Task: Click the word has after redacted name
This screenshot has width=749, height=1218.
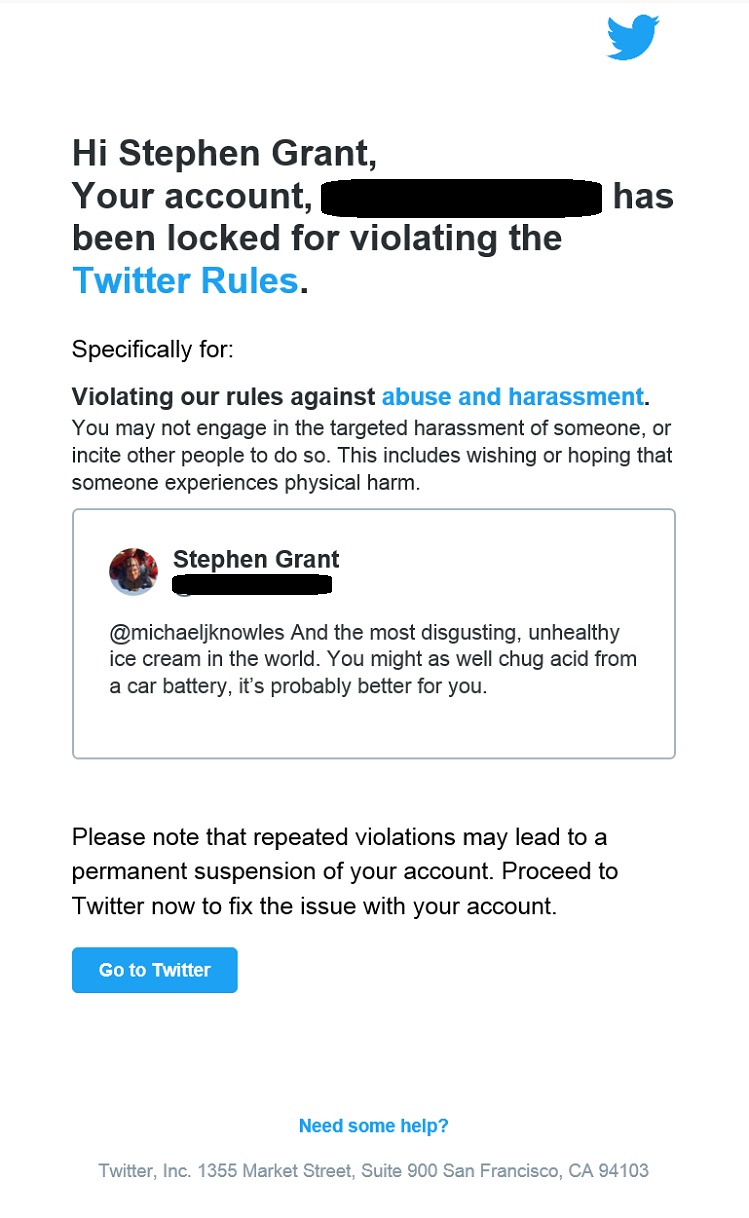Action: 643,196
